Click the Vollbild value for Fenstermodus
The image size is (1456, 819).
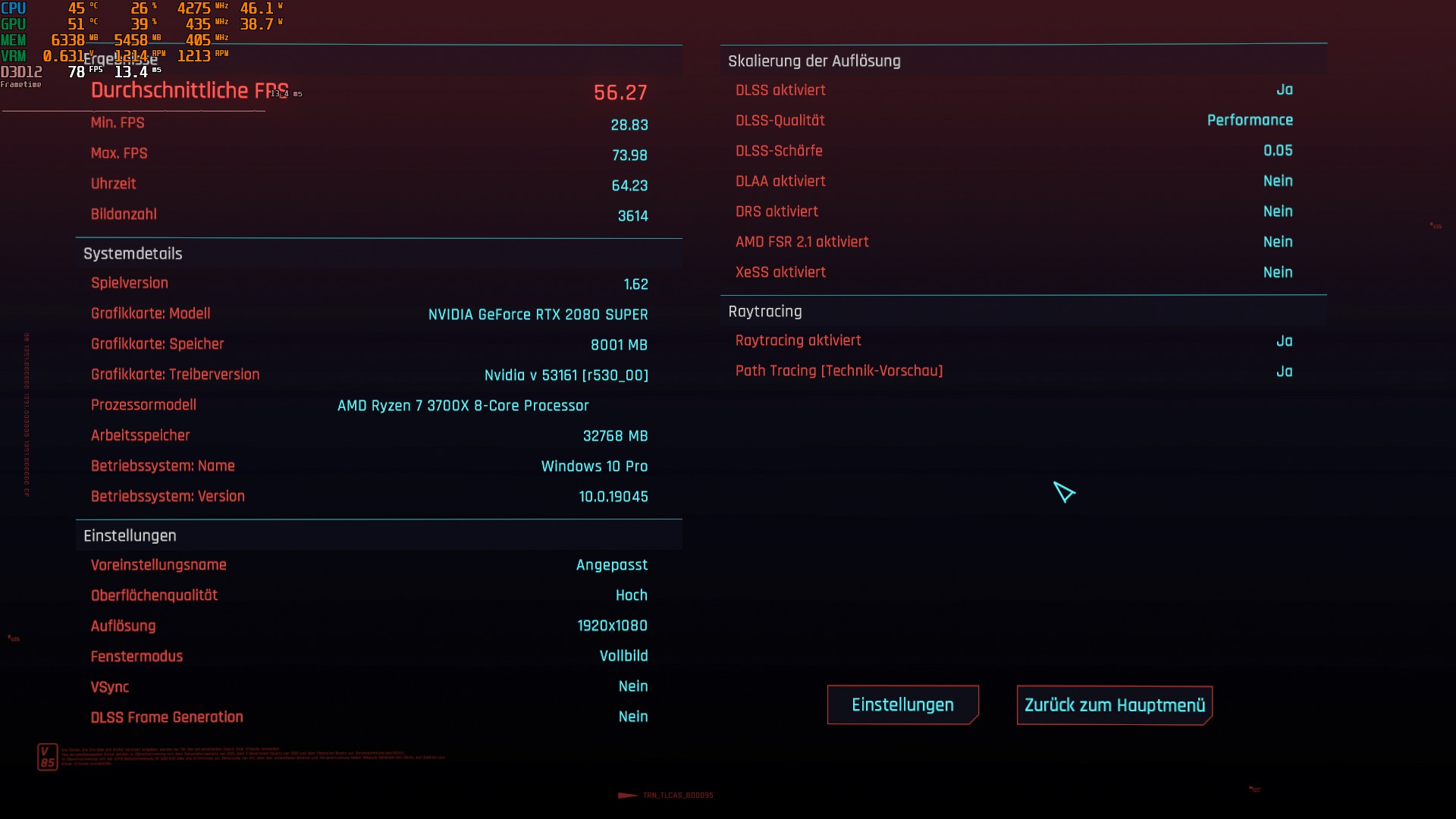pos(623,656)
